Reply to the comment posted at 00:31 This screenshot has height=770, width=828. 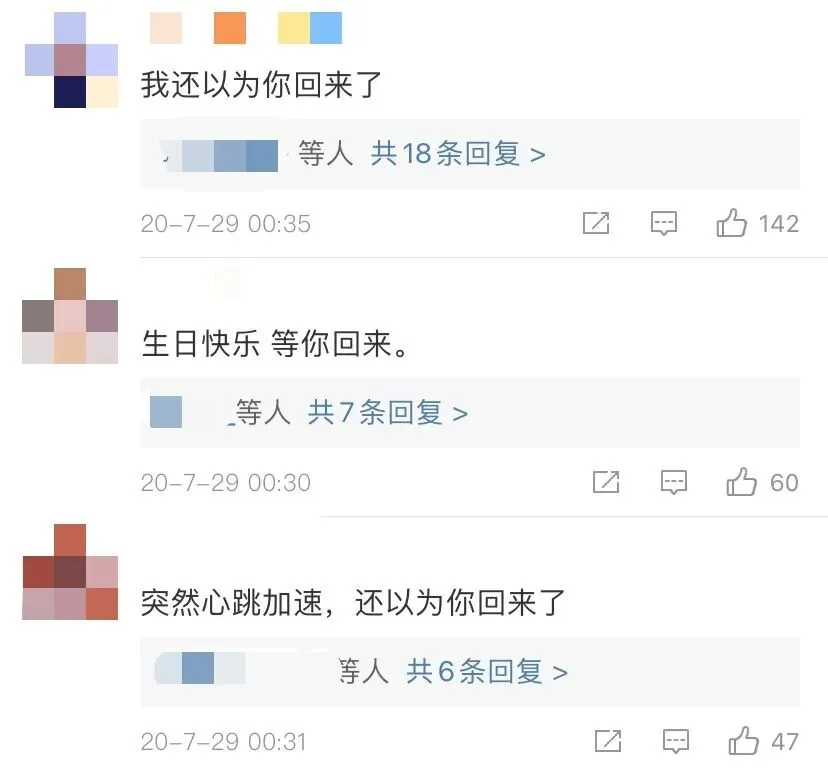coord(676,741)
